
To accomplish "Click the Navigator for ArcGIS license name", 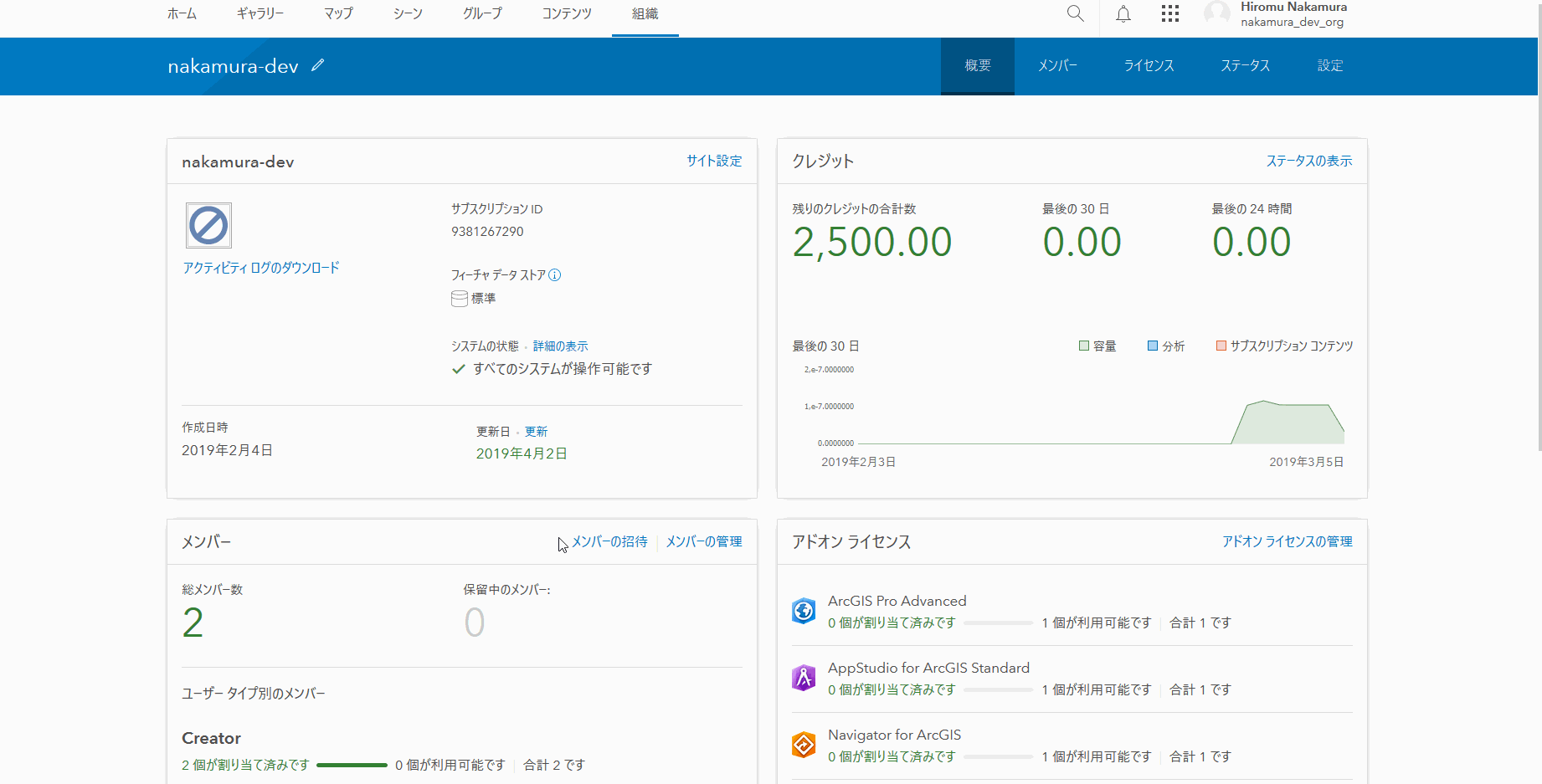I will [894, 735].
